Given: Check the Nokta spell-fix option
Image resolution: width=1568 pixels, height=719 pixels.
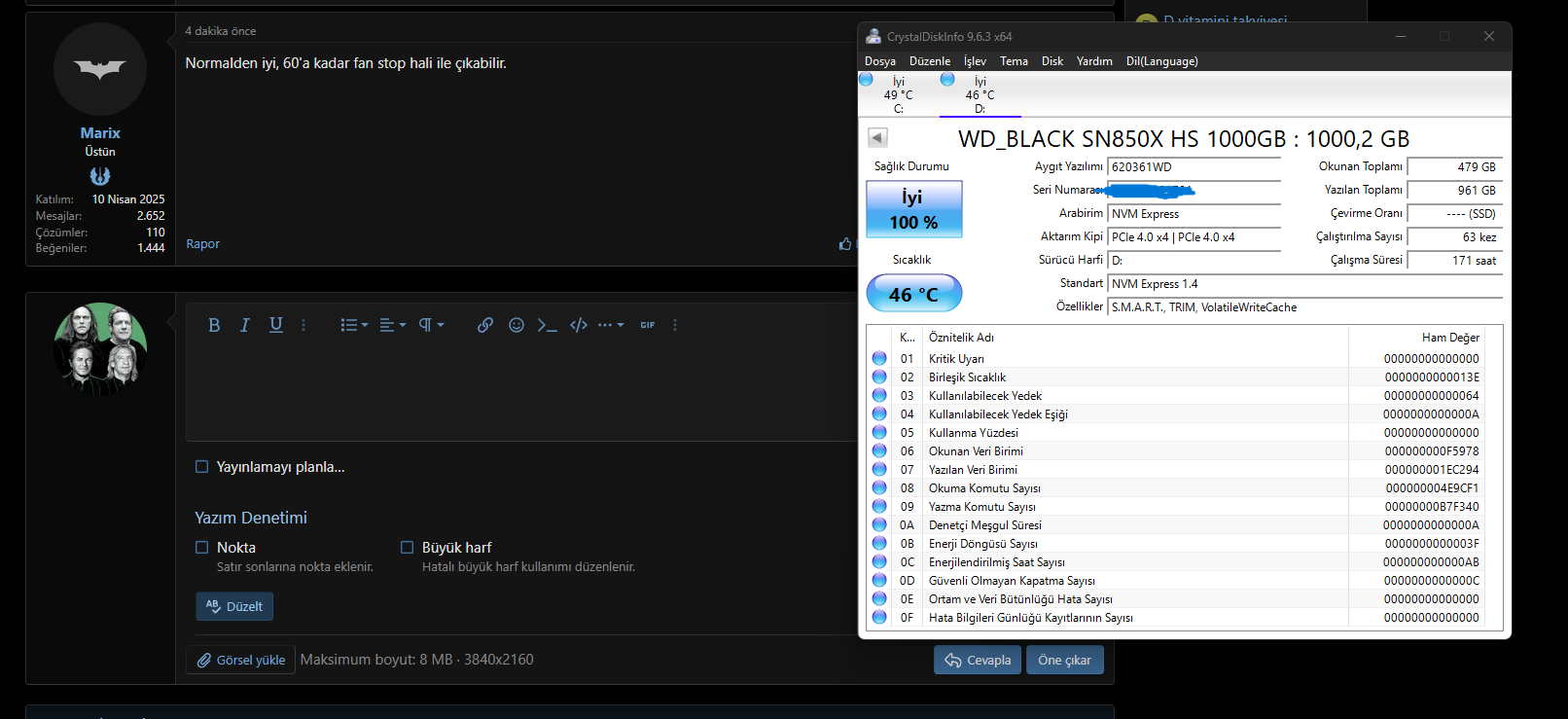Looking at the screenshot, I should (202, 548).
